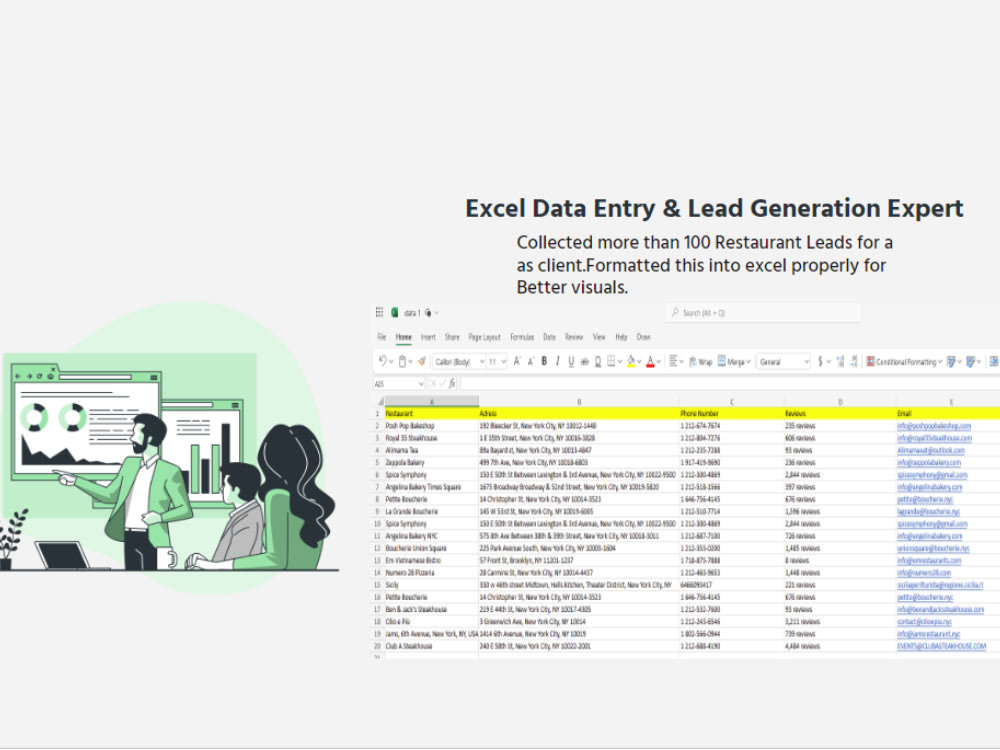The image size is (1000, 750).
Task: Apply the yellow Fill Color bucket
Action: point(631,362)
